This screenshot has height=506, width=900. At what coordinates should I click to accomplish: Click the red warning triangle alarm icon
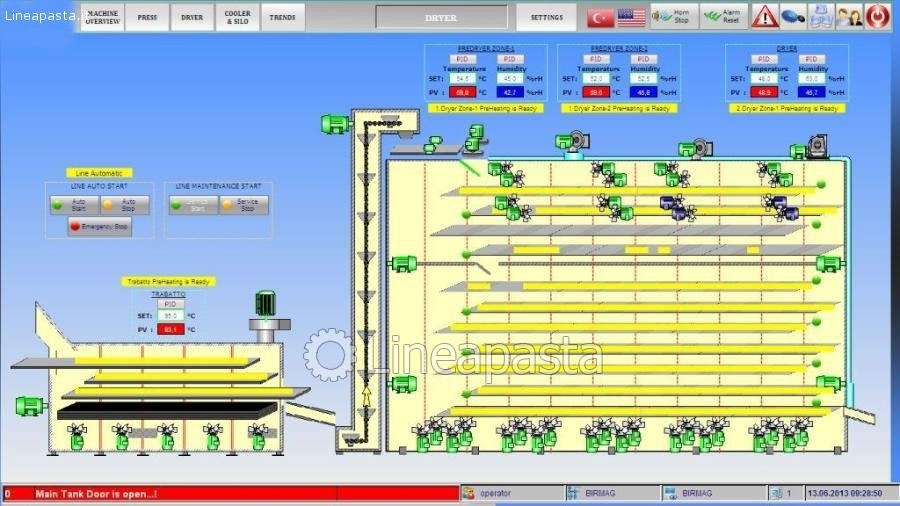764,16
